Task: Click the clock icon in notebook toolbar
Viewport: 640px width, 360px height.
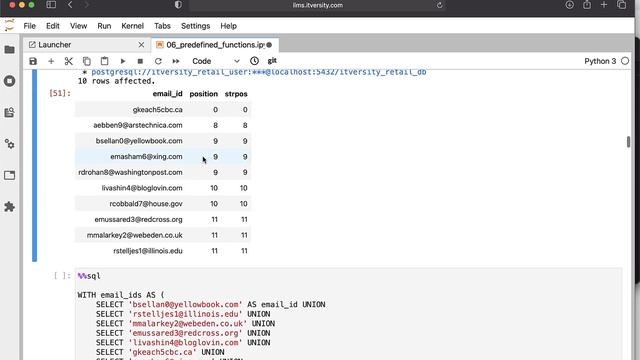Action: 254,61
